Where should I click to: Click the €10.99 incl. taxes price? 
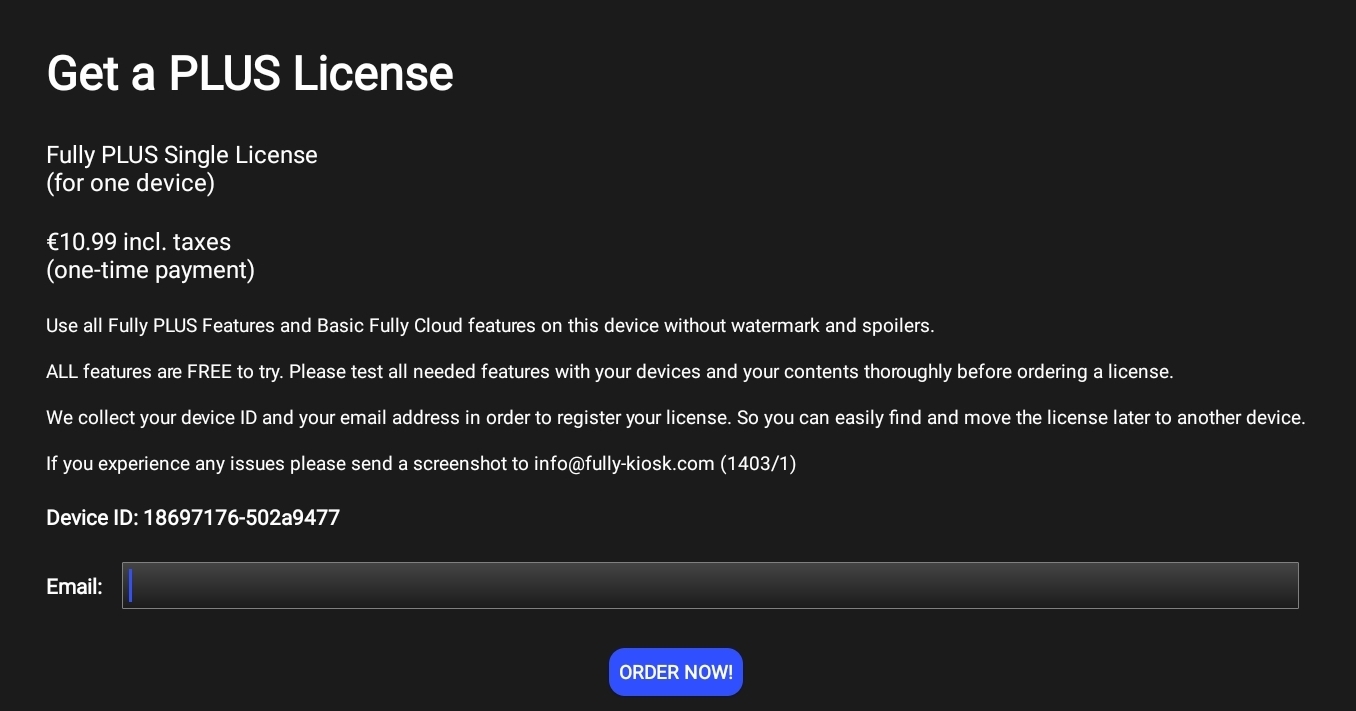point(138,242)
